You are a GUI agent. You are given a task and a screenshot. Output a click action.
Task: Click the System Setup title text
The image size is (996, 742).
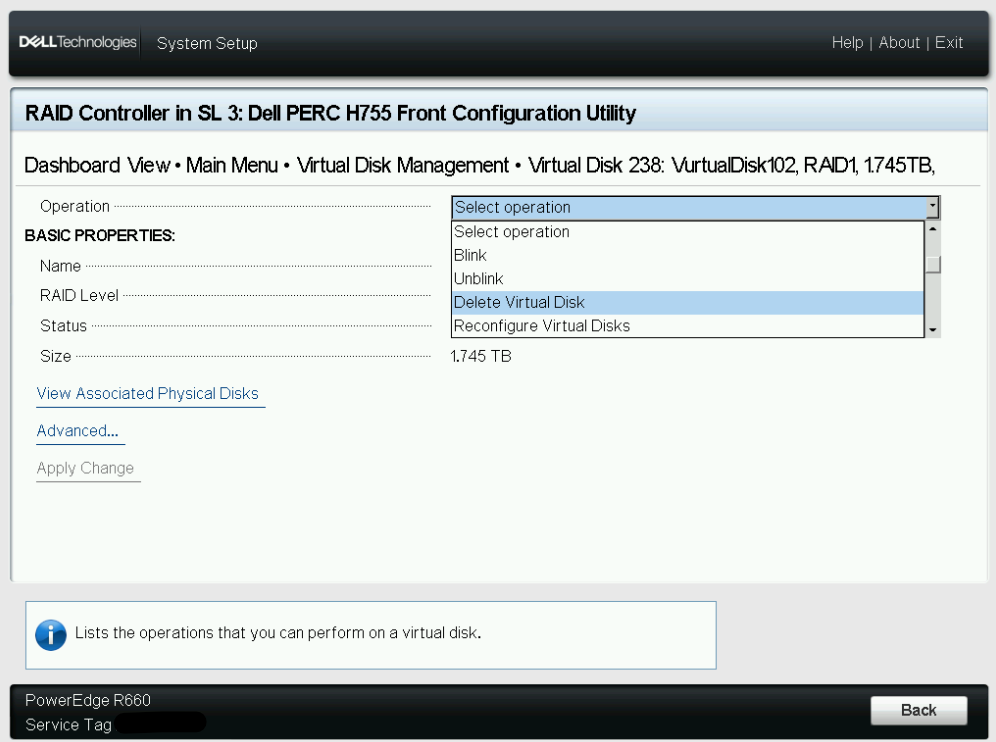[207, 43]
